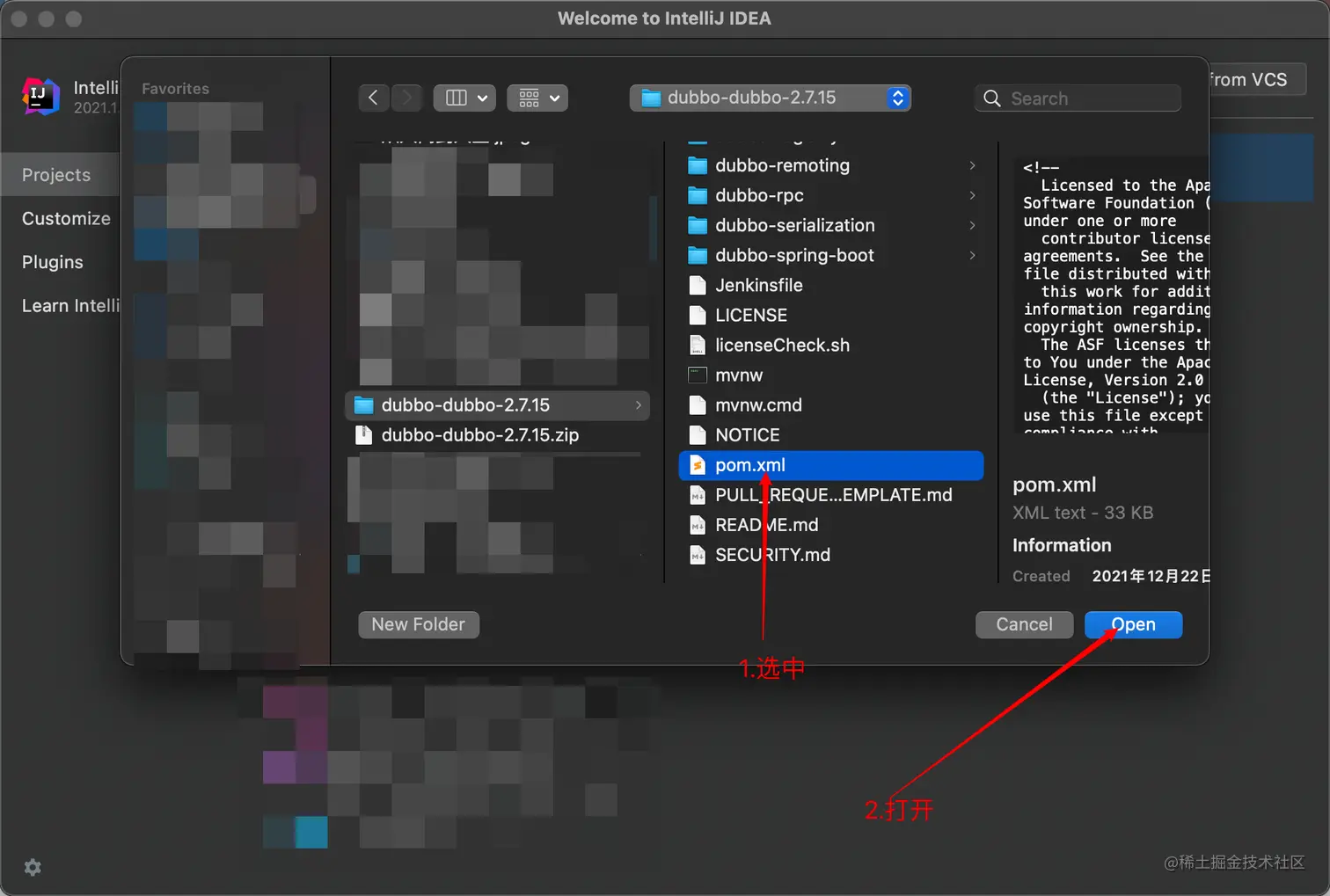Click the dubbo-dubbo-2.7.15.zip archive icon
1330x896 pixels.
tap(363, 434)
